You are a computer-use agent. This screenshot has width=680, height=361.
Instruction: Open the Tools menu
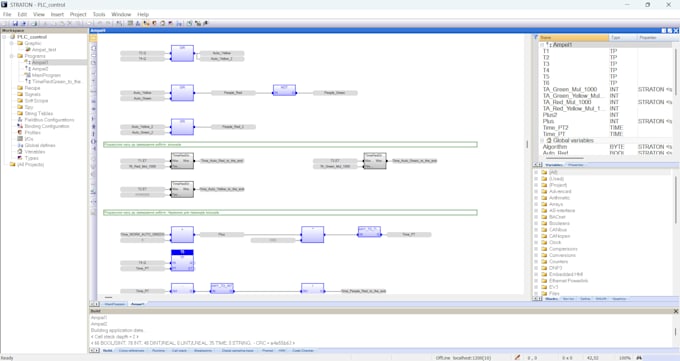tap(99, 14)
